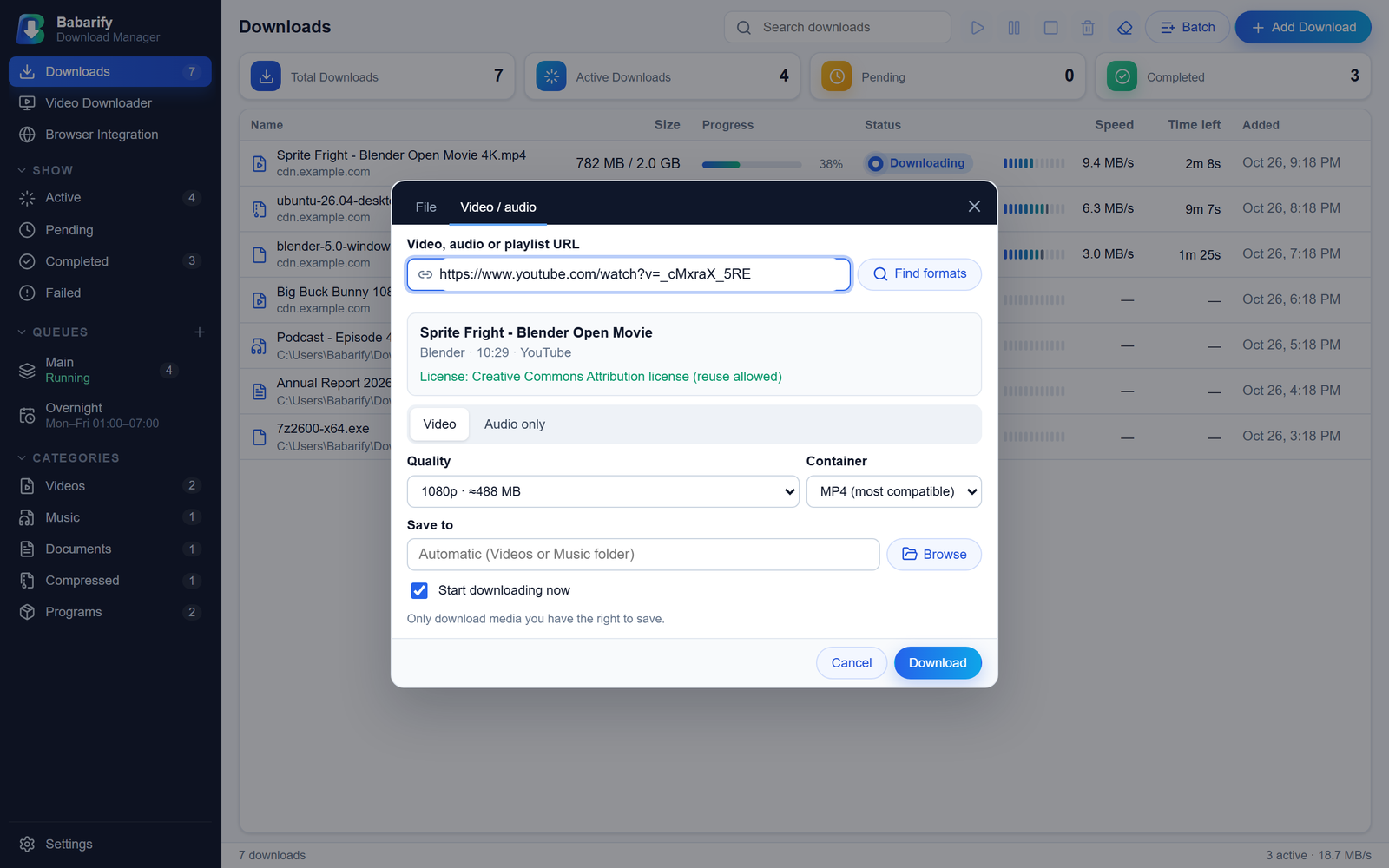Click the Sprite Fright file icon
This screenshot has height=868, width=1389.
pyautogui.click(x=259, y=163)
